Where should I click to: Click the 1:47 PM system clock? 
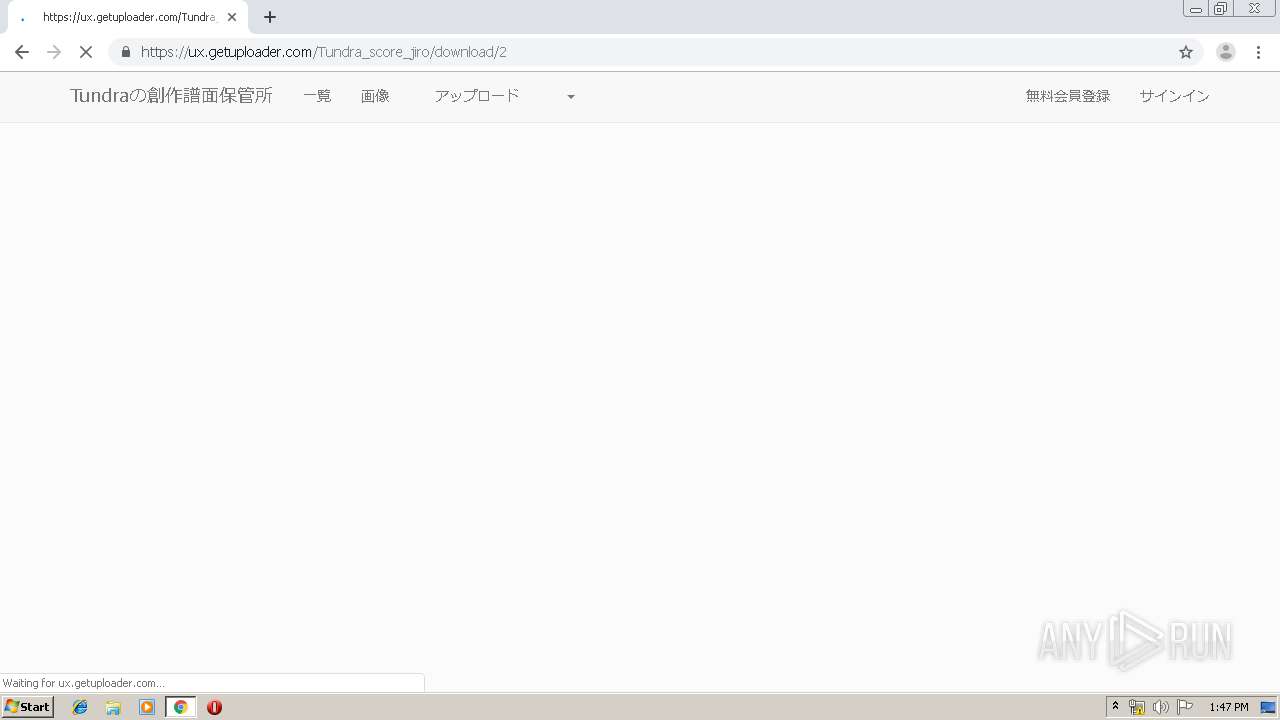coord(1229,707)
